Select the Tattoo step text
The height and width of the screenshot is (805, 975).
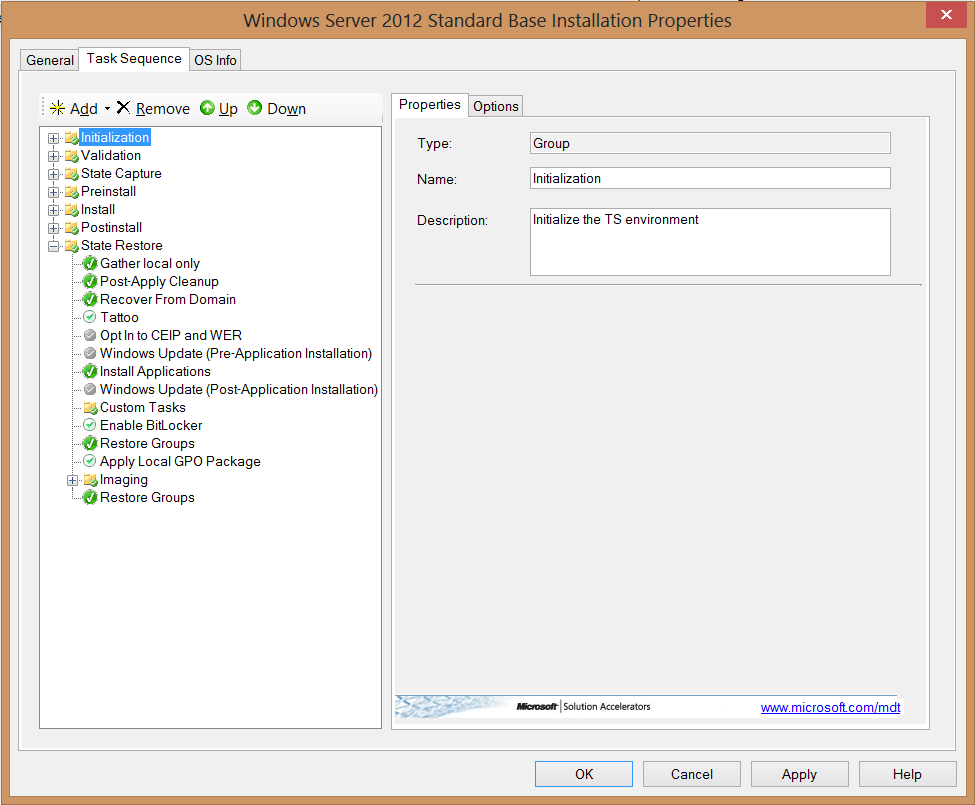click(x=119, y=318)
